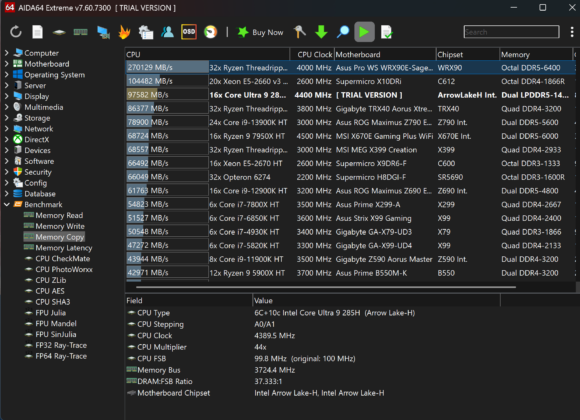580x420 pixels.
Task: Open the OSD panel icon
Action: pyautogui.click(x=189, y=32)
